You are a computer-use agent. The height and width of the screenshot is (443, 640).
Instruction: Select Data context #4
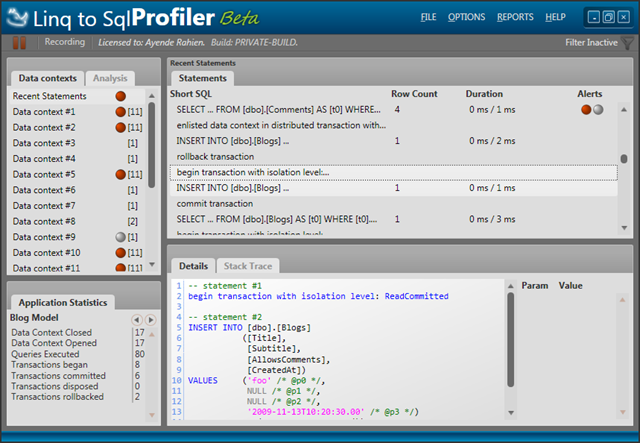[76, 158]
